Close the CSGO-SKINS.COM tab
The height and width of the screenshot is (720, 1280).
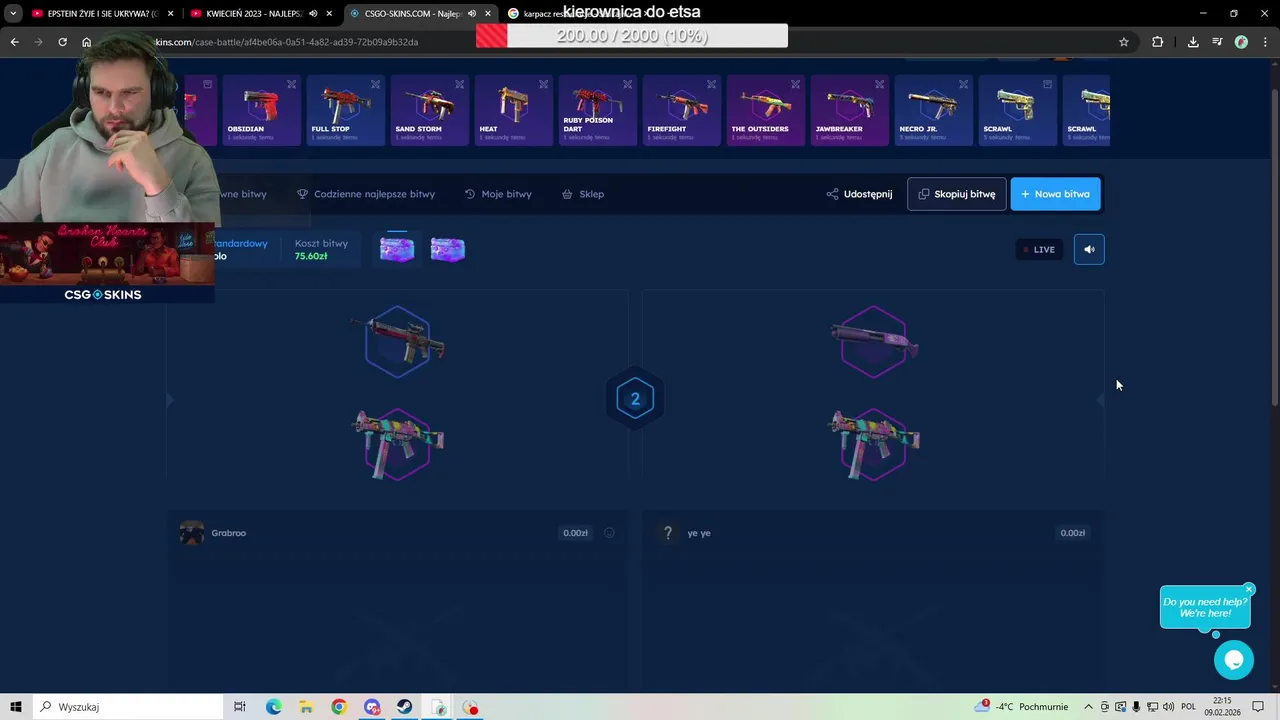coord(487,14)
